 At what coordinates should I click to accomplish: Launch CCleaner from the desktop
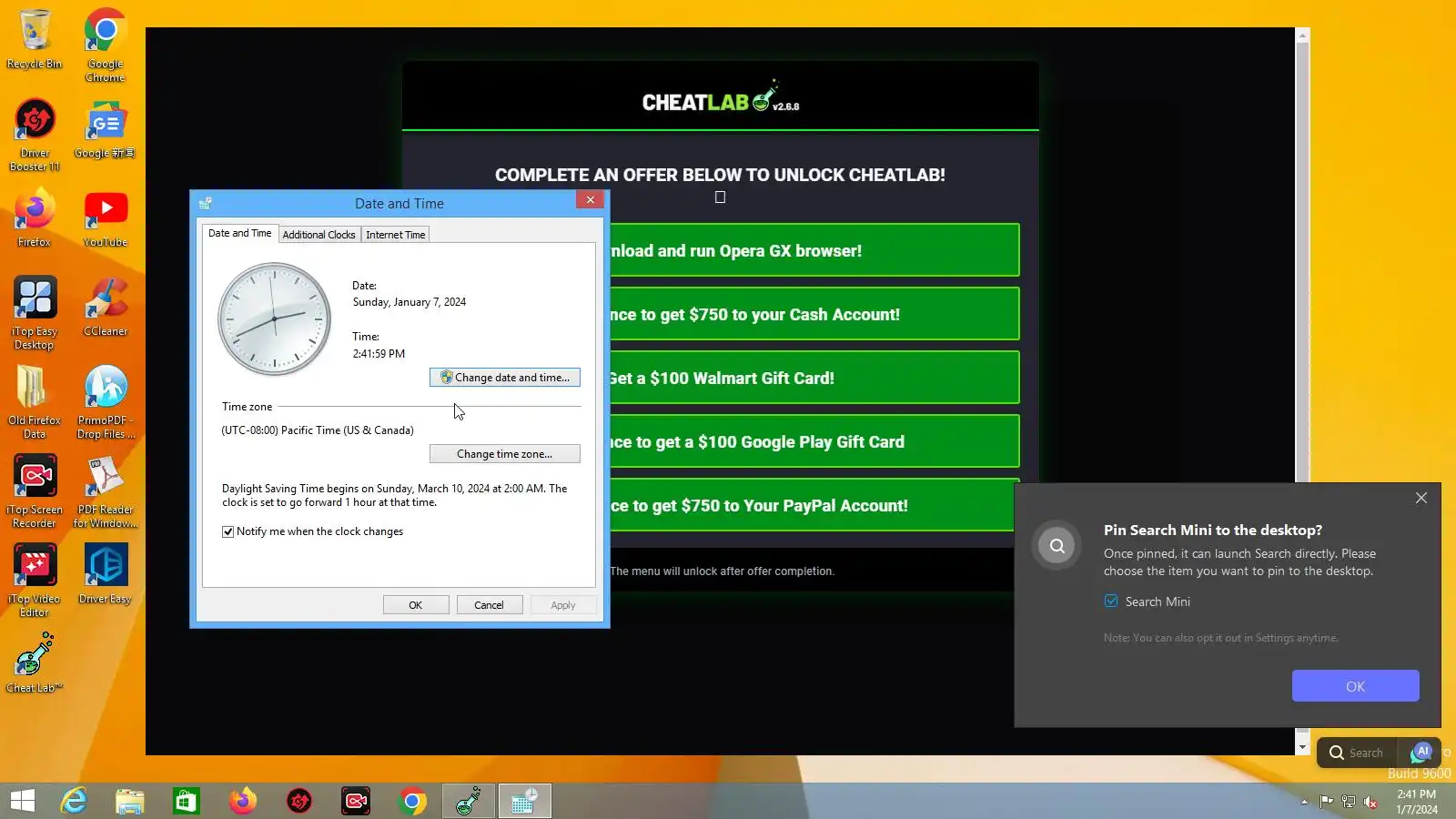point(106,307)
